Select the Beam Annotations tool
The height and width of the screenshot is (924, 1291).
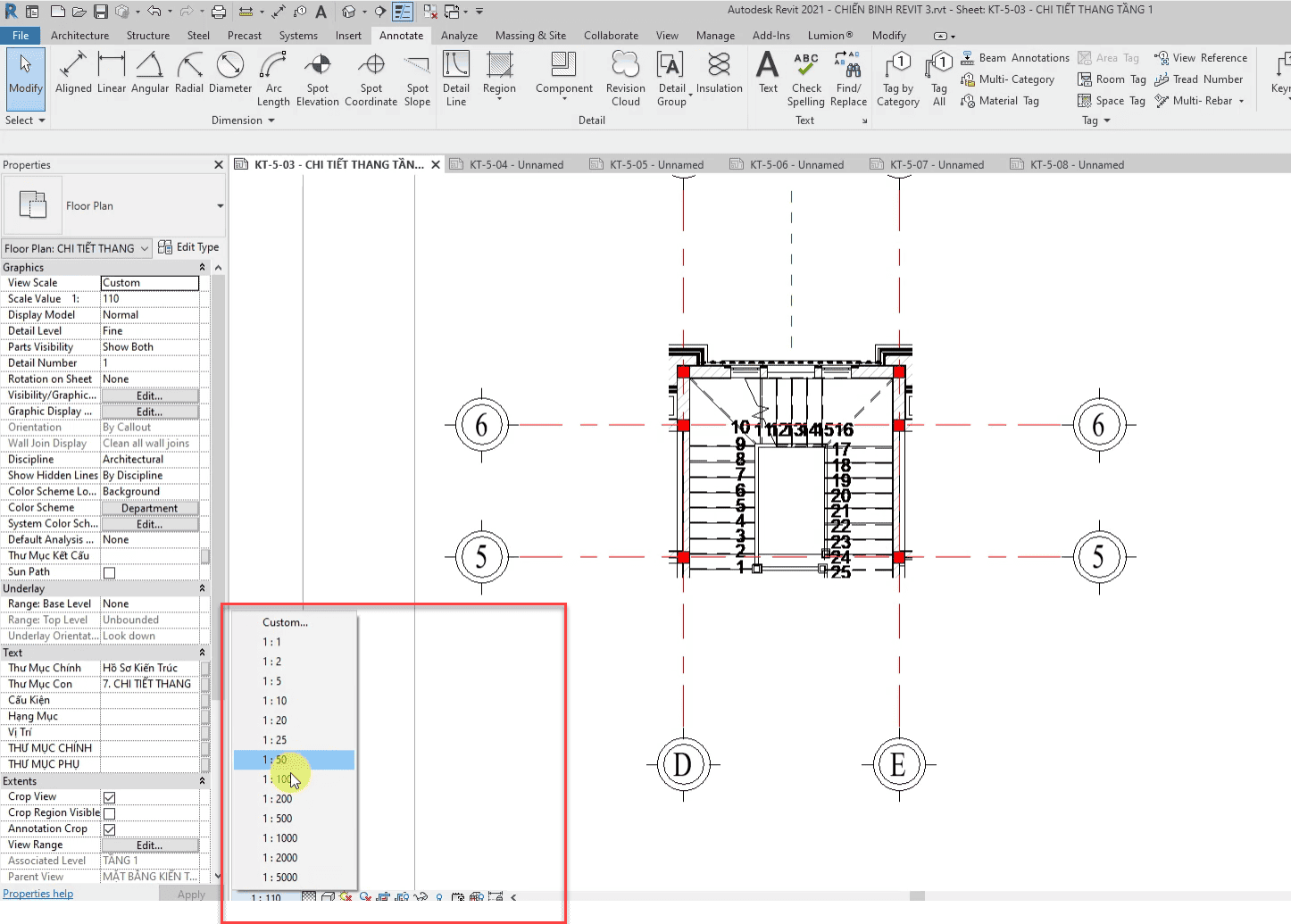pos(1015,58)
